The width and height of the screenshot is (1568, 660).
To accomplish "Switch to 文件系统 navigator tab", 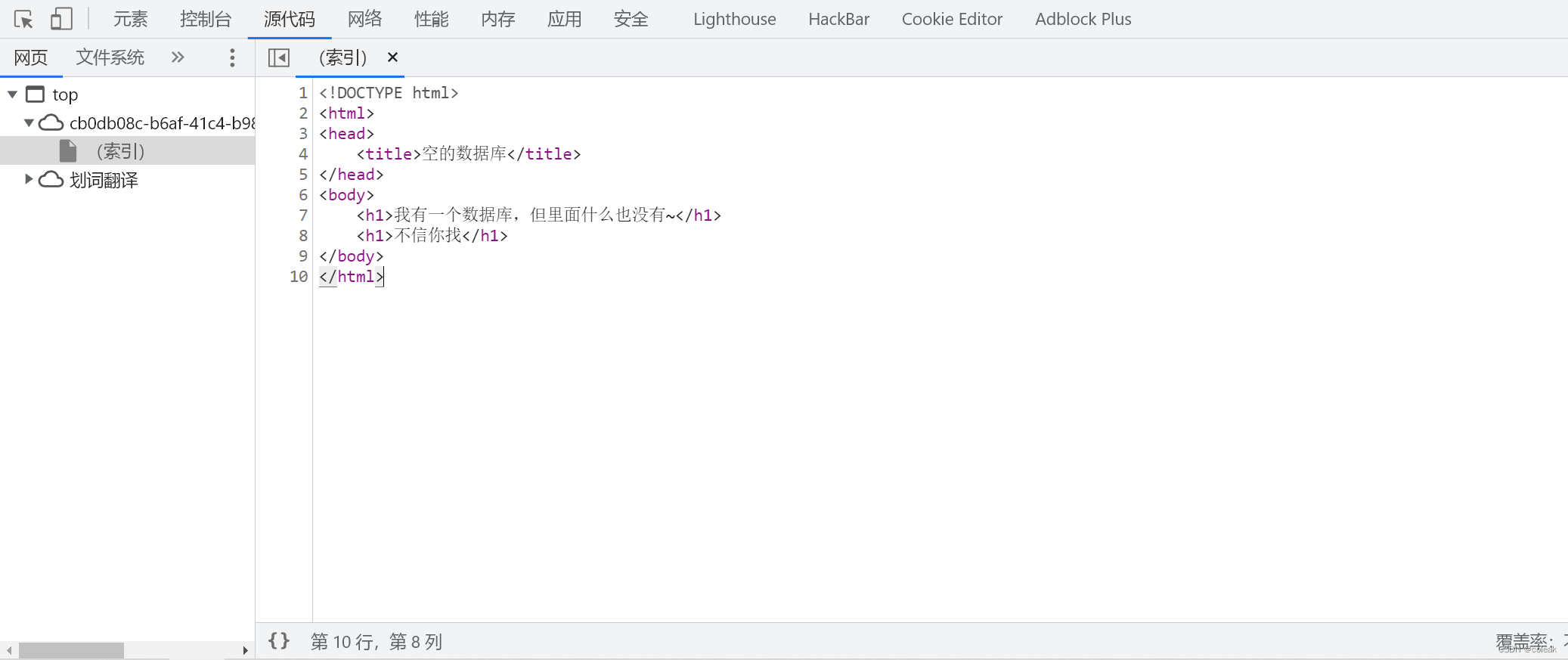I will pyautogui.click(x=110, y=57).
